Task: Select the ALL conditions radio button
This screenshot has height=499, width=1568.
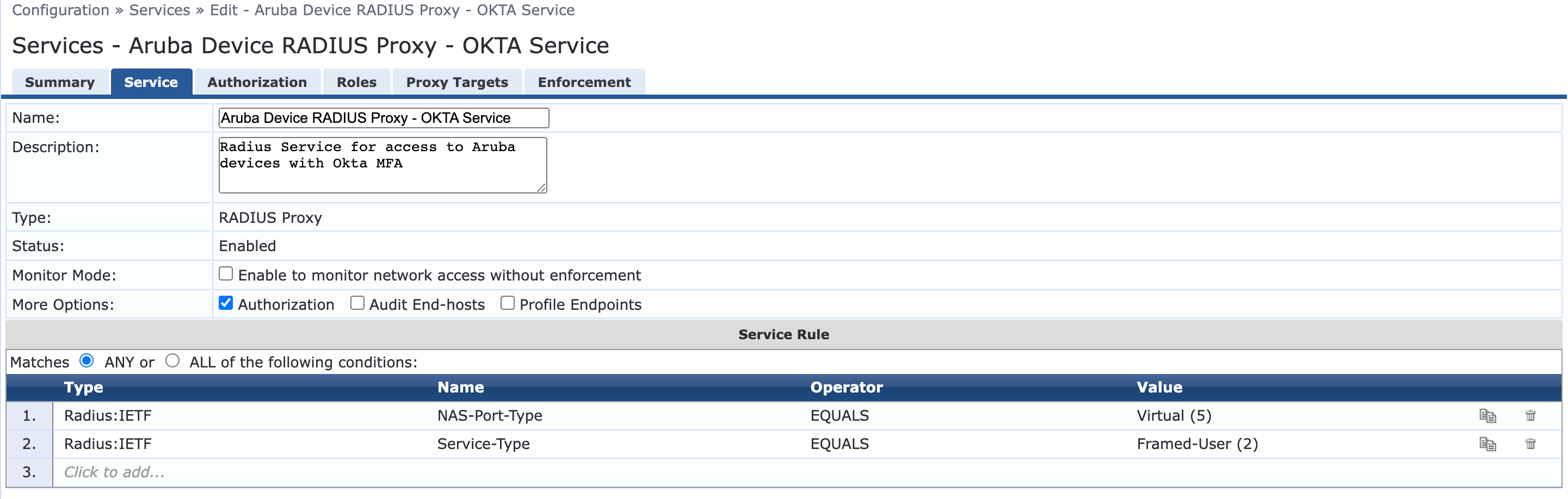Action: tap(173, 360)
